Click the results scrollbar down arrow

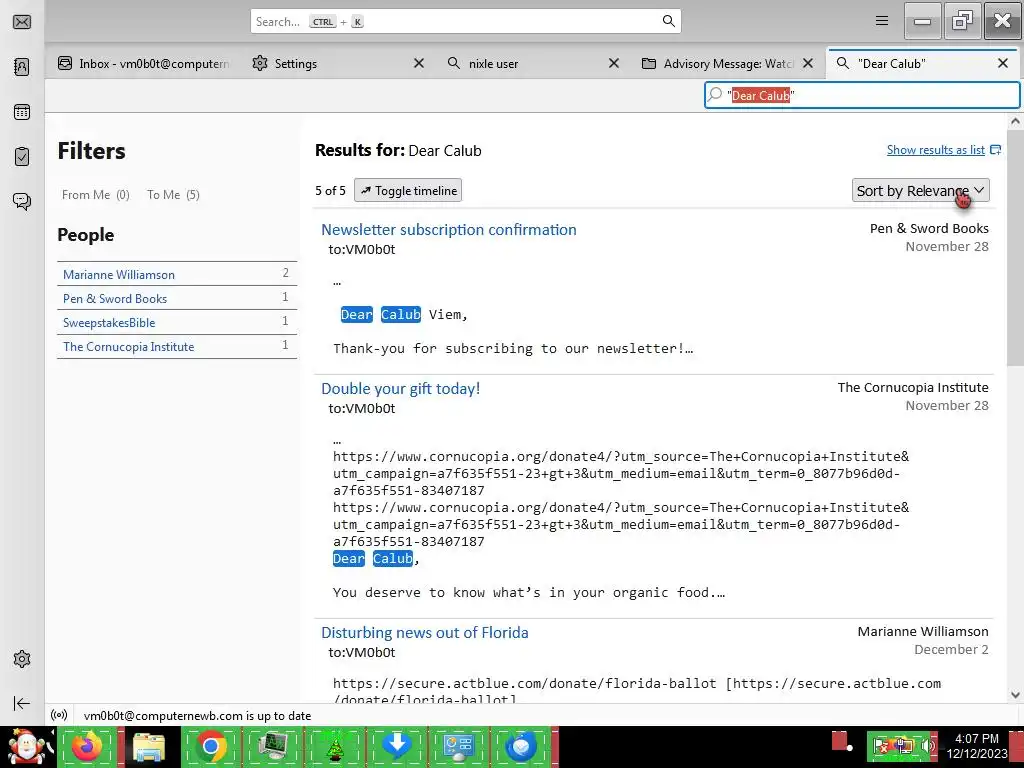coord(1015,695)
